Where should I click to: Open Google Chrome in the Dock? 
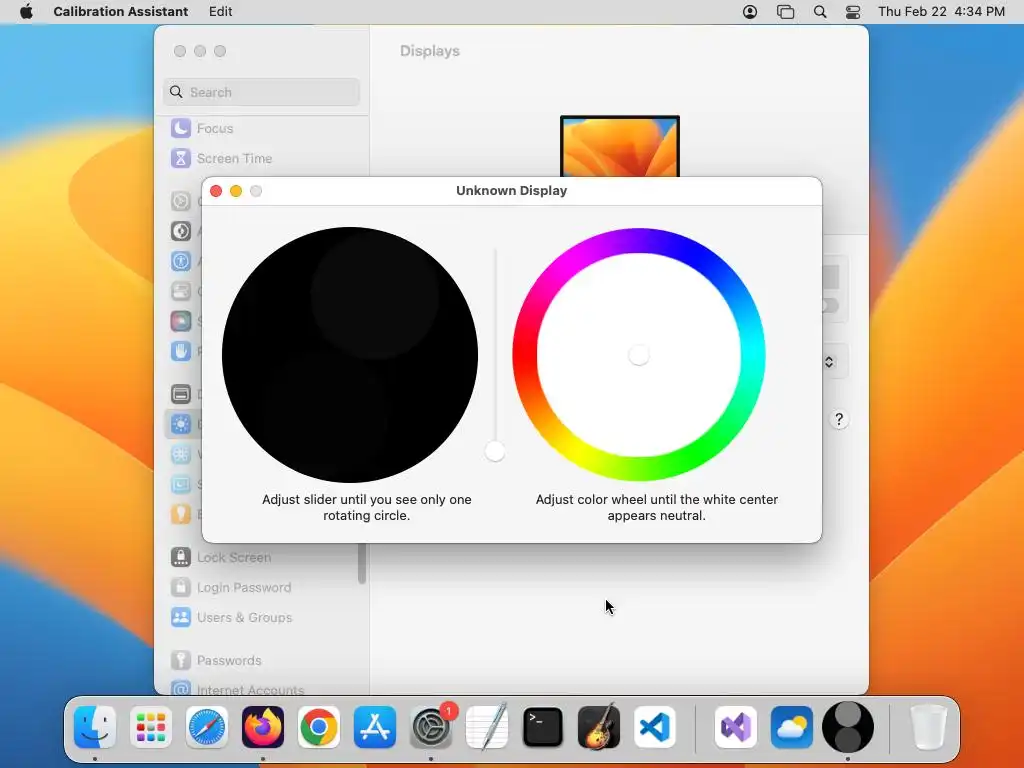click(x=319, y=727)
